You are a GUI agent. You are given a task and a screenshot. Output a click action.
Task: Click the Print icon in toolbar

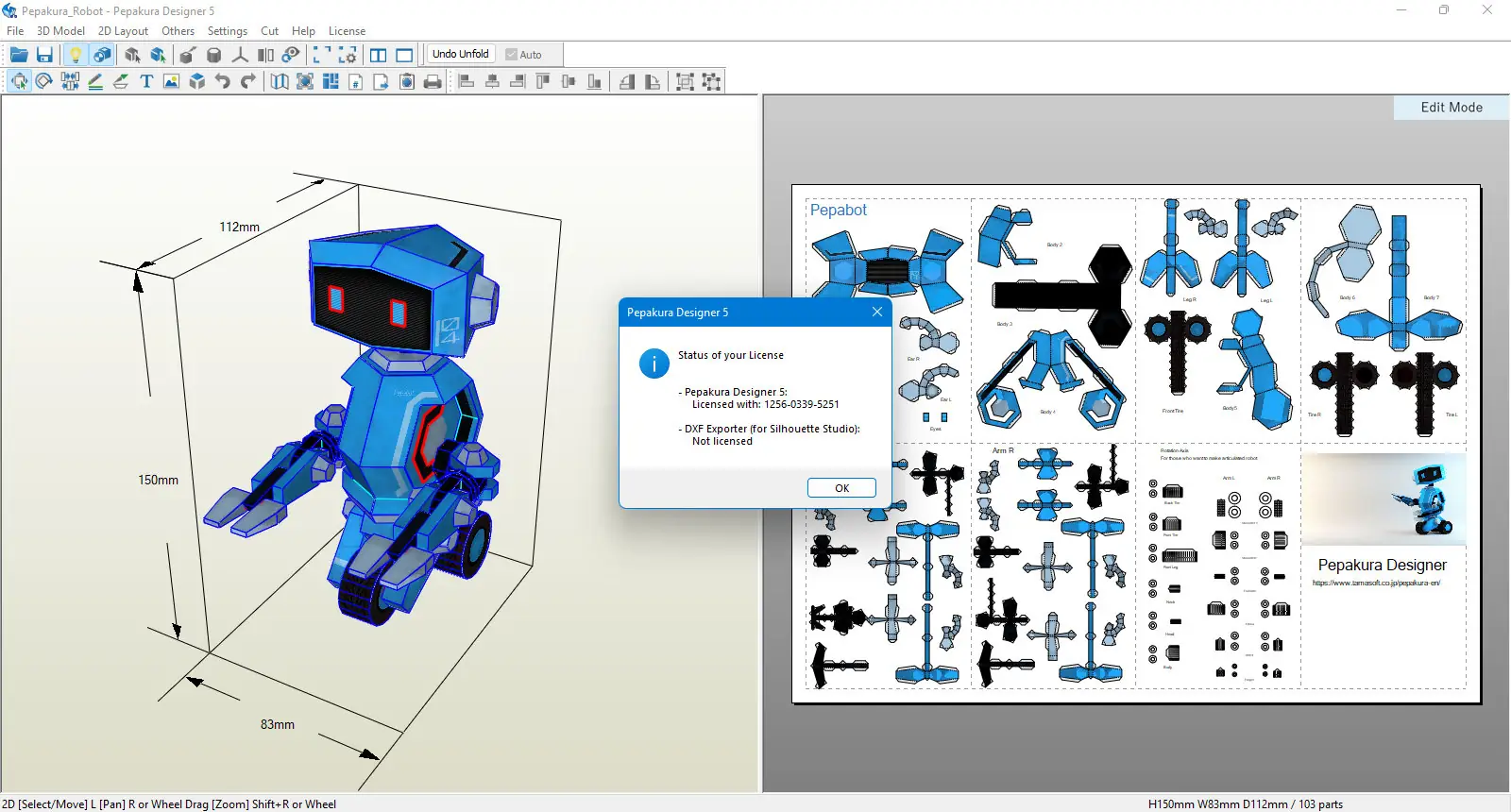433,81
